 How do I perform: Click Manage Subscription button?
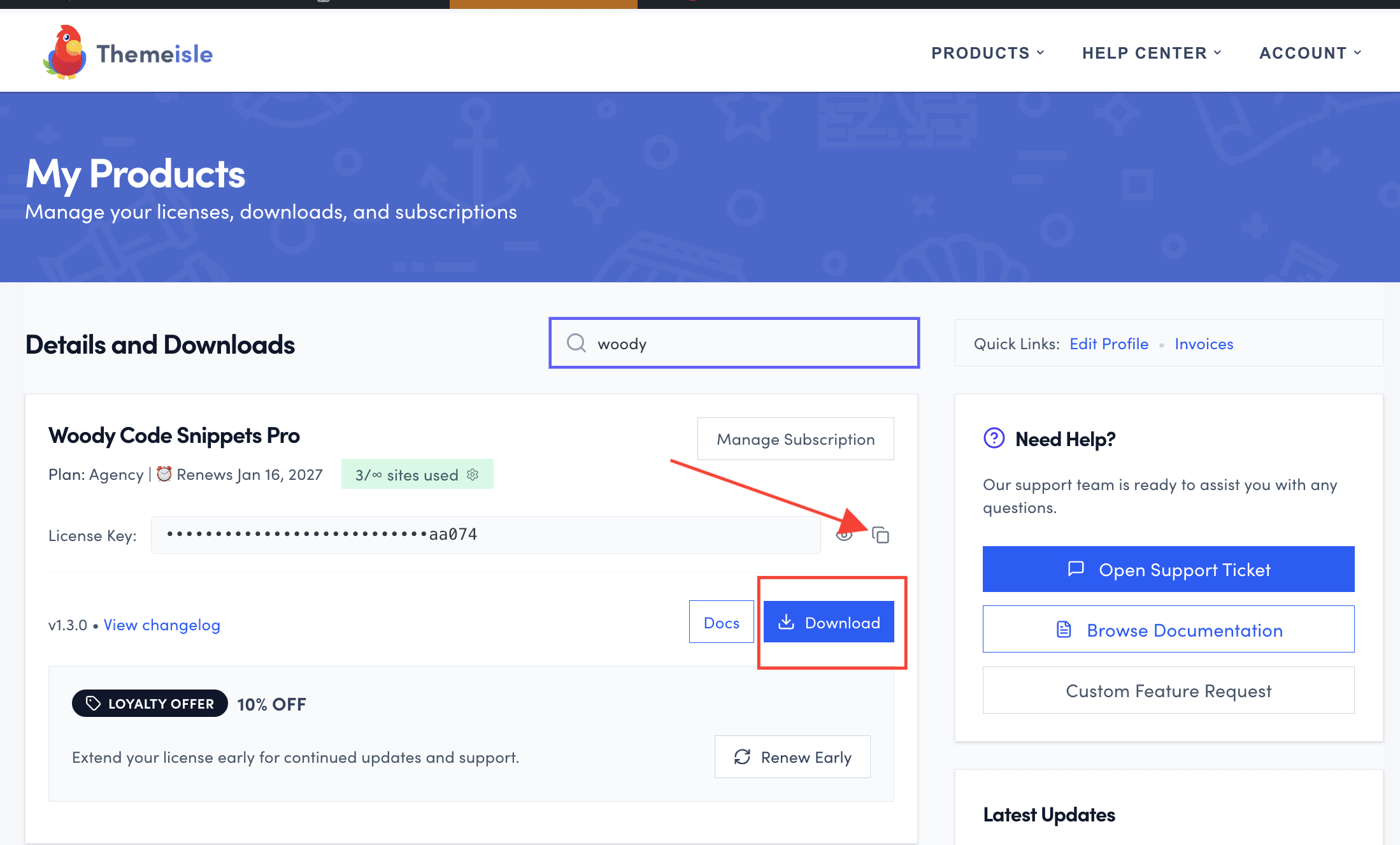click(x=796, y=439)
